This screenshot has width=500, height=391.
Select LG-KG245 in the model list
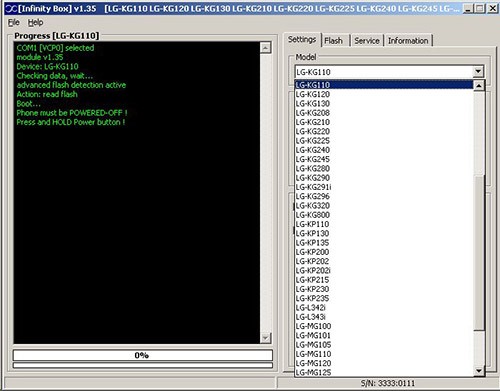384,159
